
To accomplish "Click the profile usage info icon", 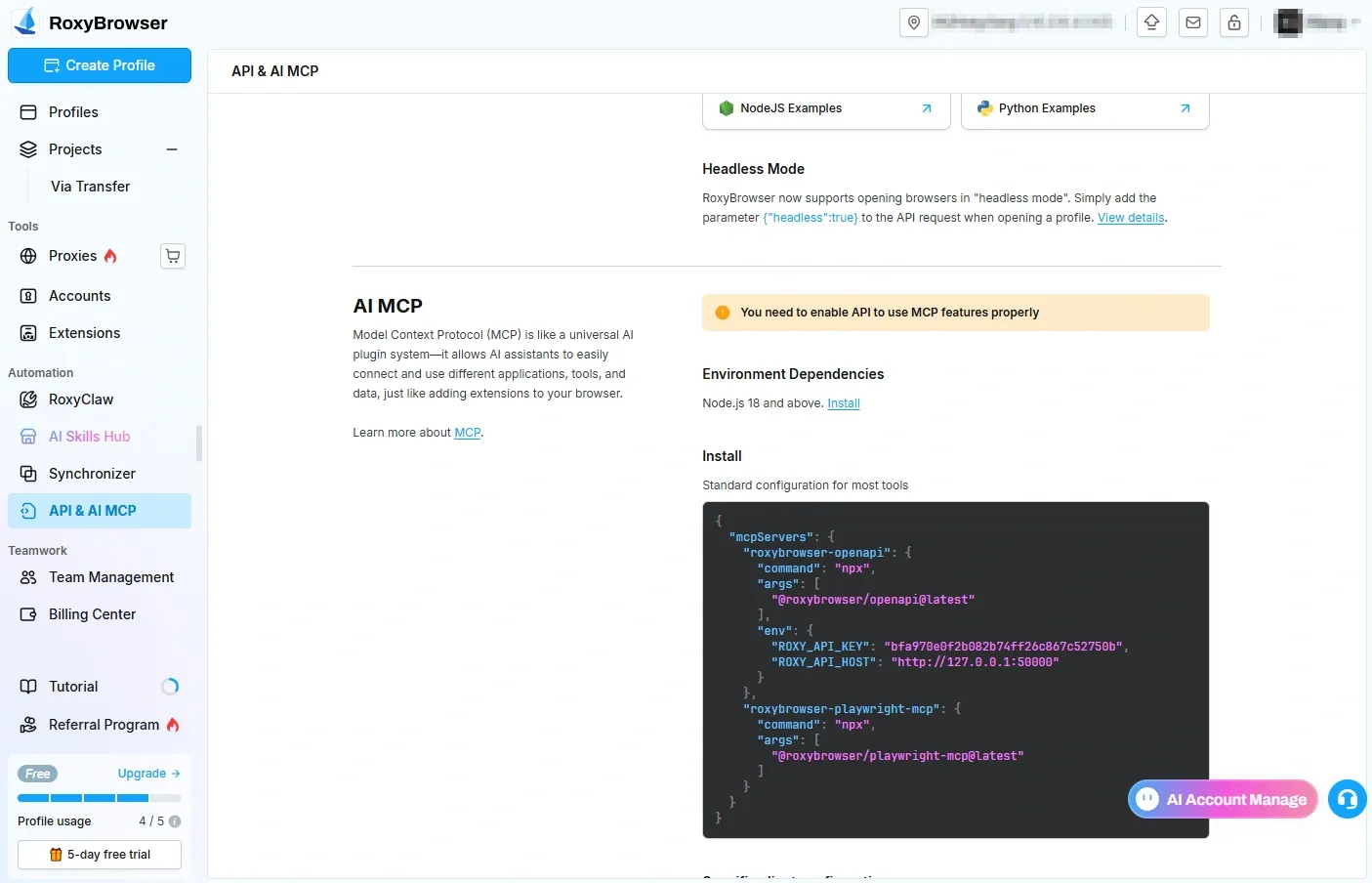I will 175,821.
